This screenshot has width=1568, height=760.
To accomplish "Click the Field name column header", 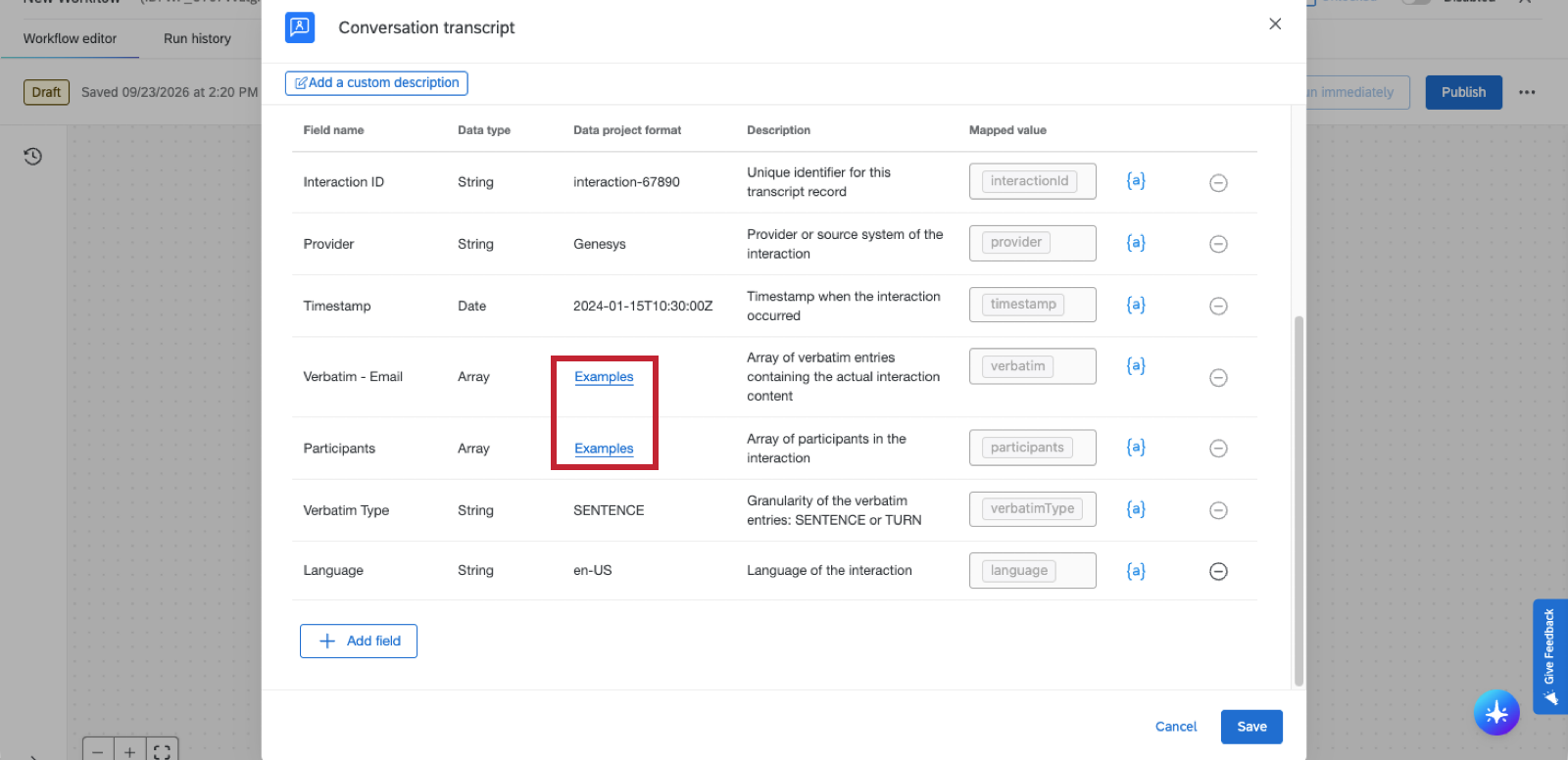I will click(x=333, y=130).
